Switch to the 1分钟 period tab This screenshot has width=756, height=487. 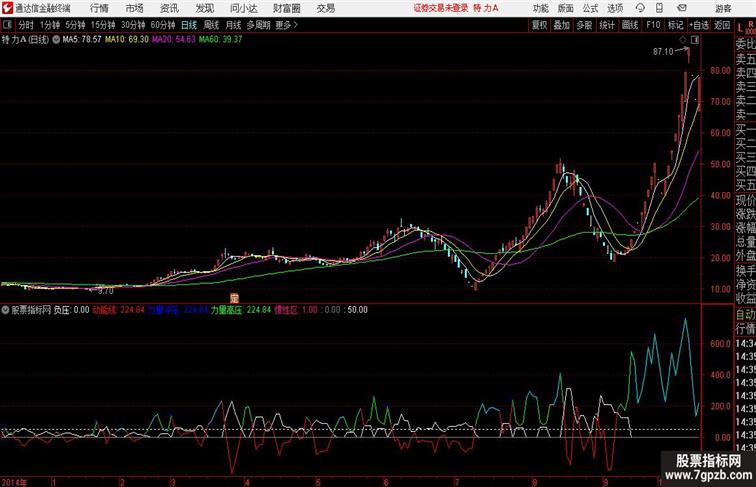(x=50, y=25)
